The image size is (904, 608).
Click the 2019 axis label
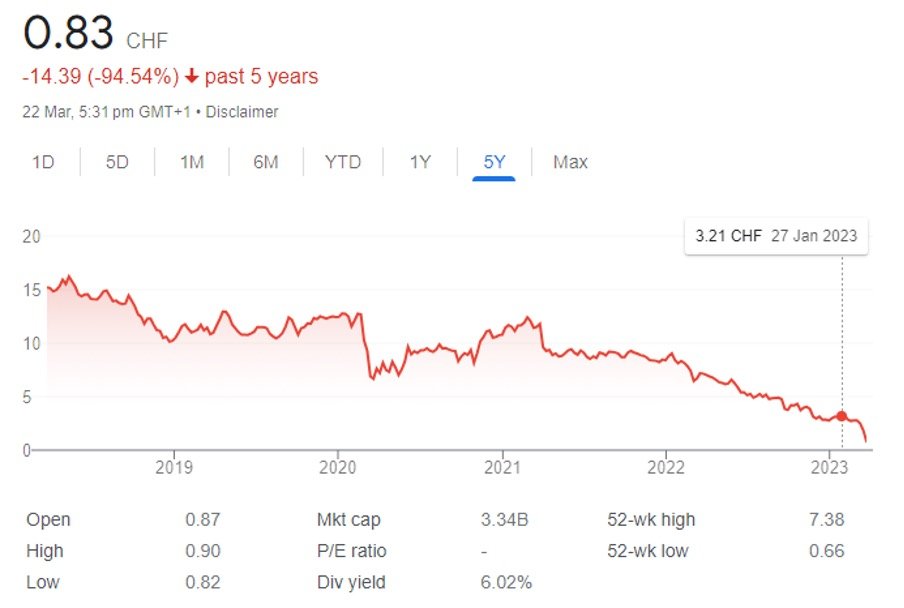(x=174, y=468)
